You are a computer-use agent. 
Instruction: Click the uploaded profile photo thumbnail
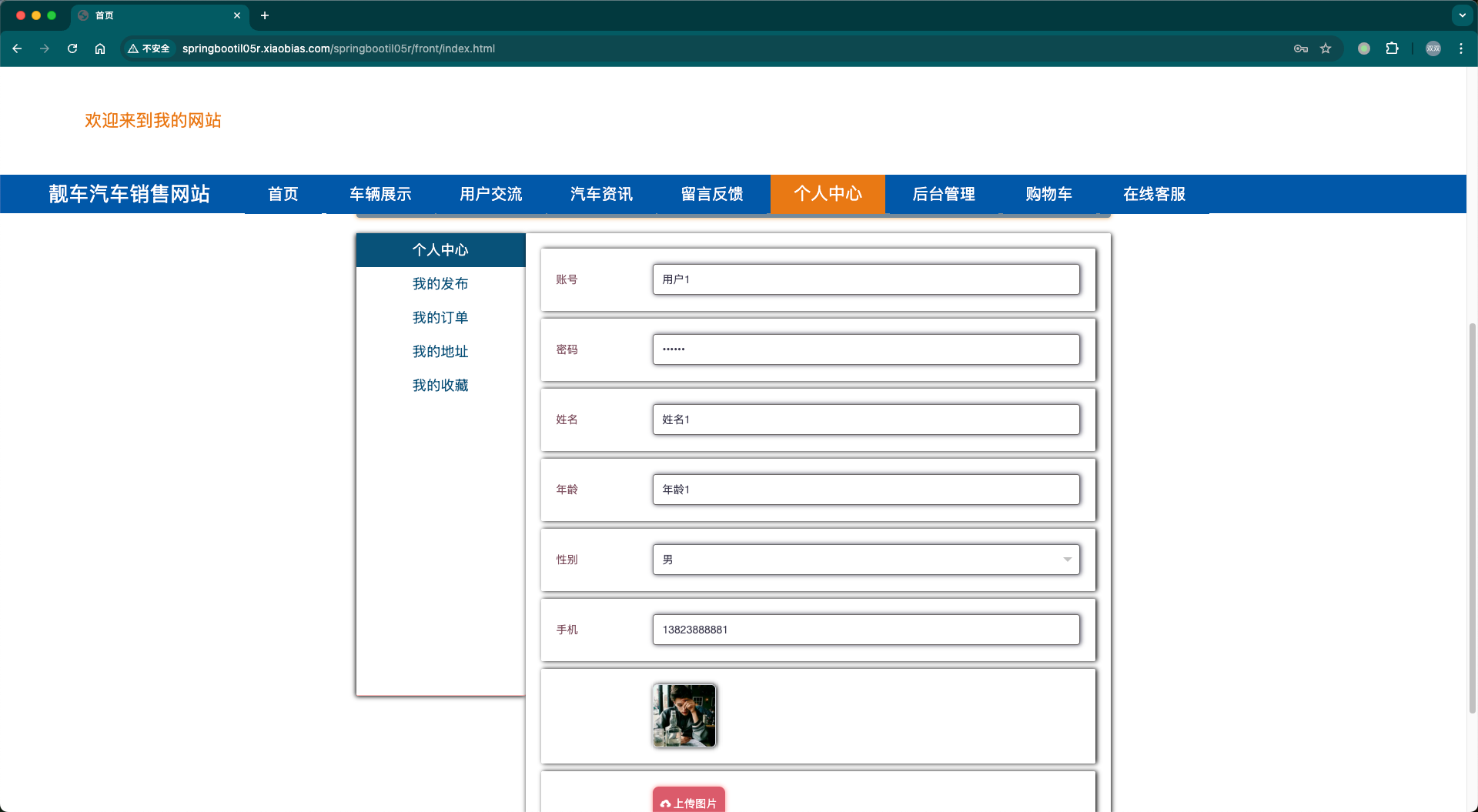[x=684, y=716]
